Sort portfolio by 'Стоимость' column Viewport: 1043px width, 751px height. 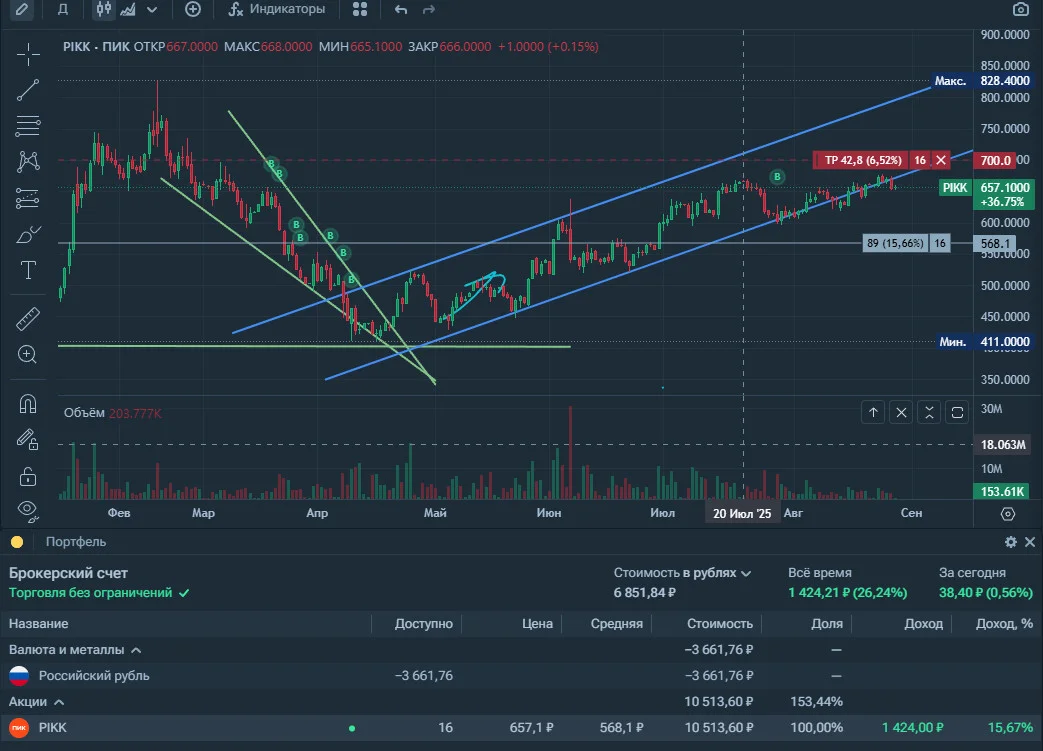point(720,624)
